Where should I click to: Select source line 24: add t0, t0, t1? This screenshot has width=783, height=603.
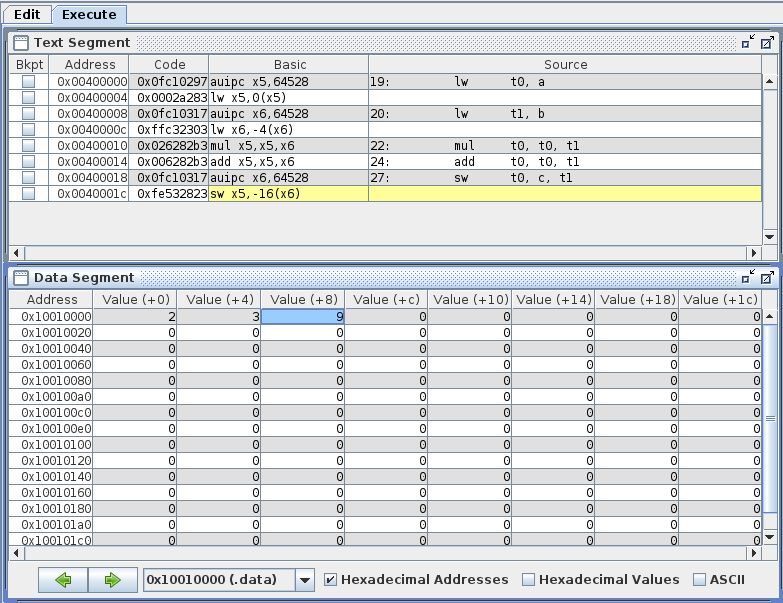(565, 162)
